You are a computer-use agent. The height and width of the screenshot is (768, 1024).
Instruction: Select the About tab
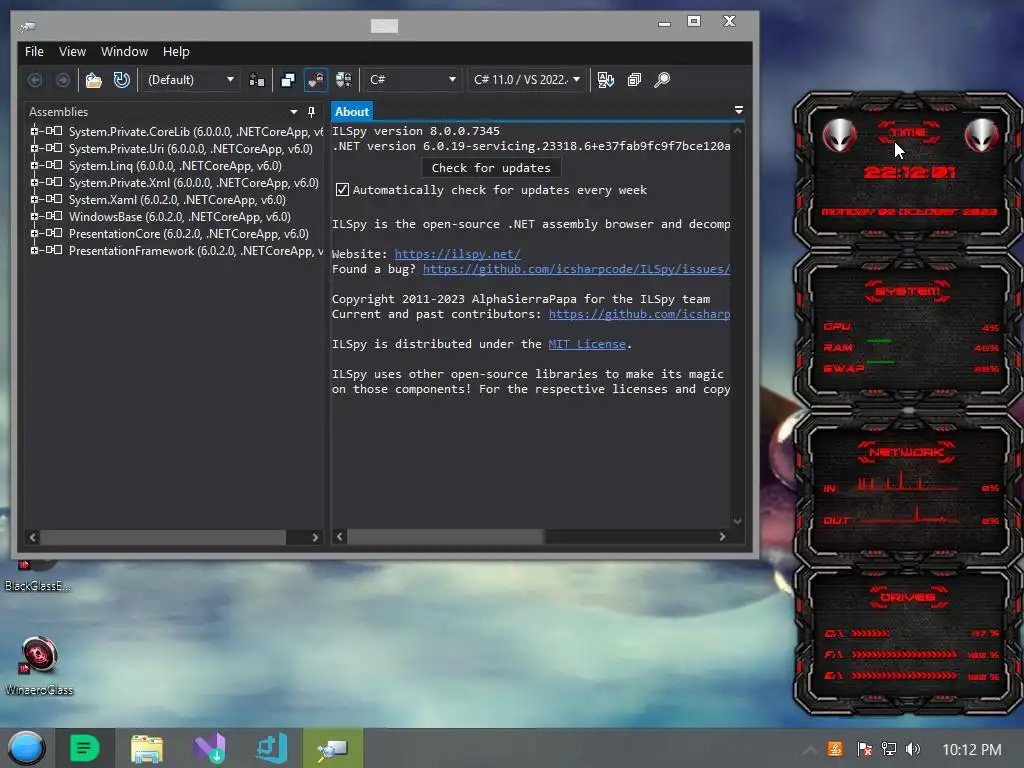[x=351, y=112]
